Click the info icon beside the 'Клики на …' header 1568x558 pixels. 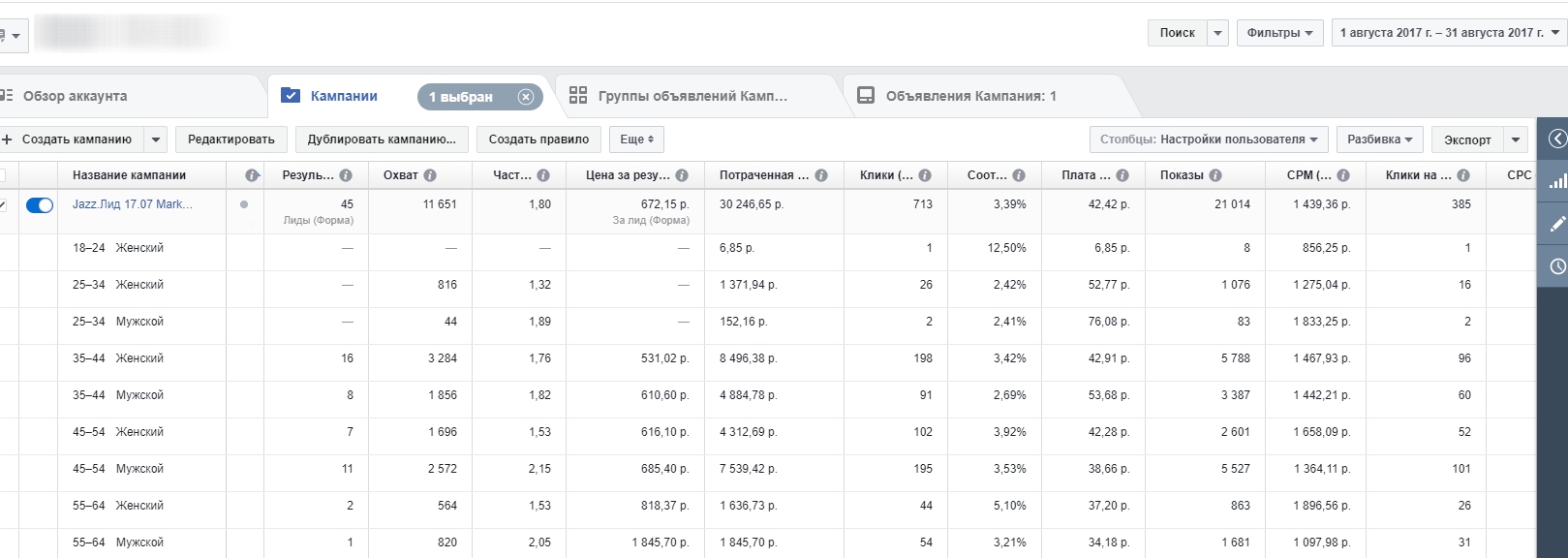(1463, 175)
